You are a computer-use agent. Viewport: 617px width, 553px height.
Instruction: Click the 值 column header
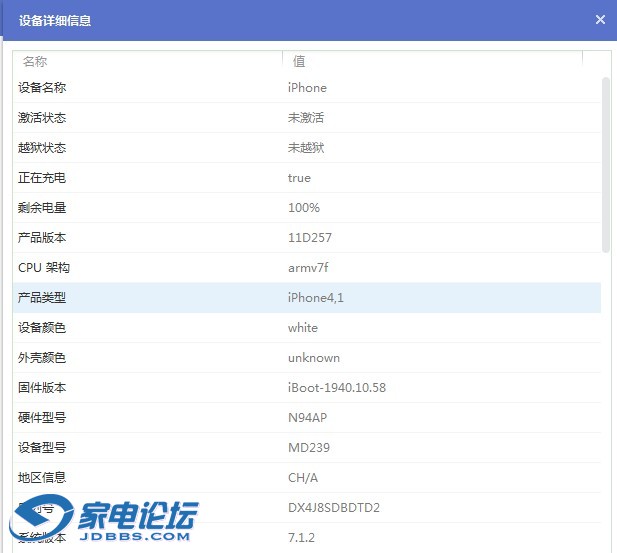click(299, 61)
